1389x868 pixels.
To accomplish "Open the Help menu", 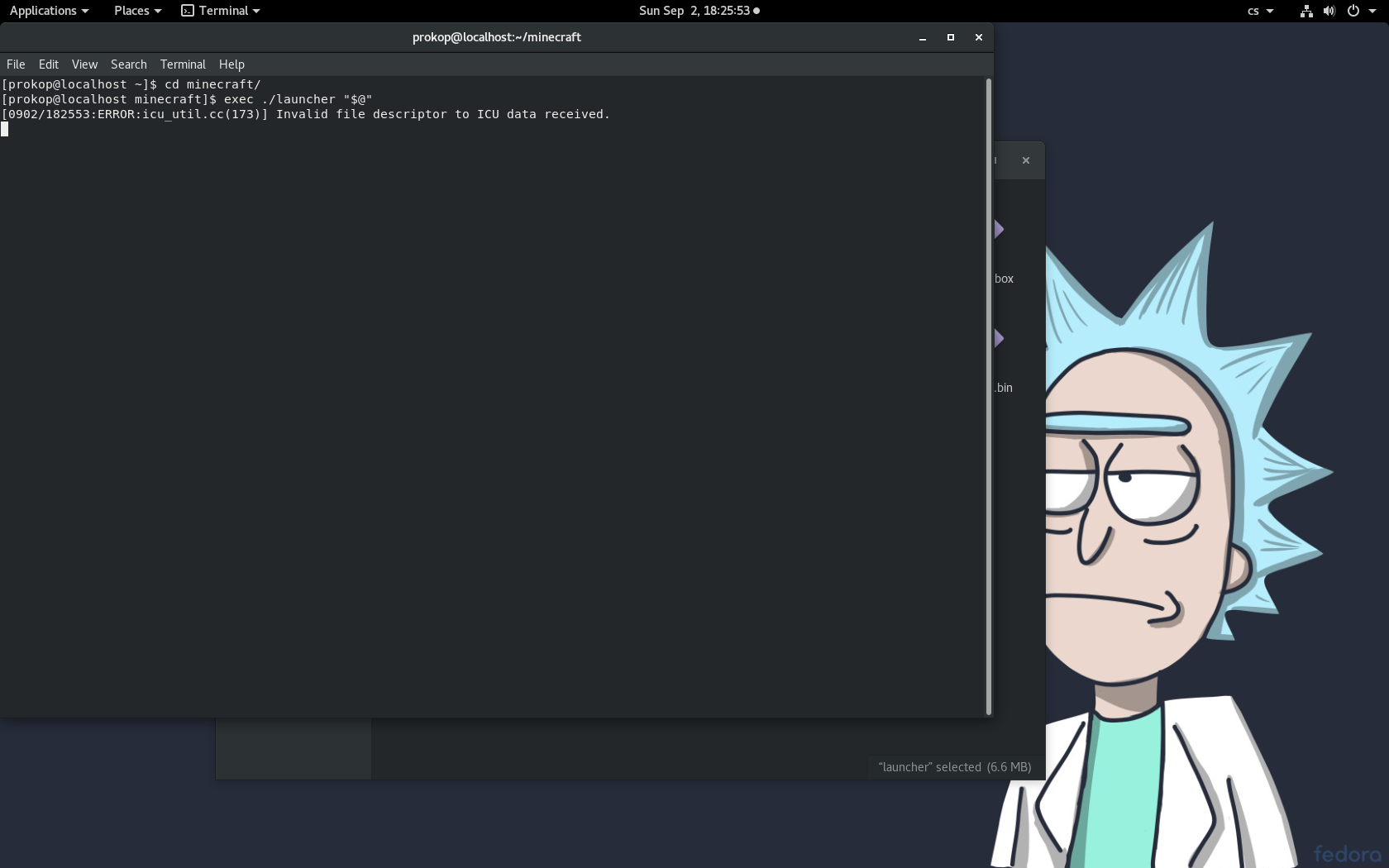I will (x=231, y=64).
